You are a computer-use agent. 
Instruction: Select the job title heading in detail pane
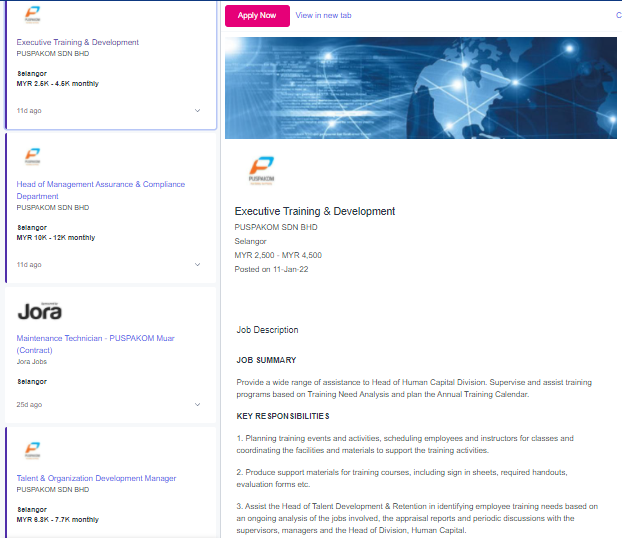coord(315,211)
